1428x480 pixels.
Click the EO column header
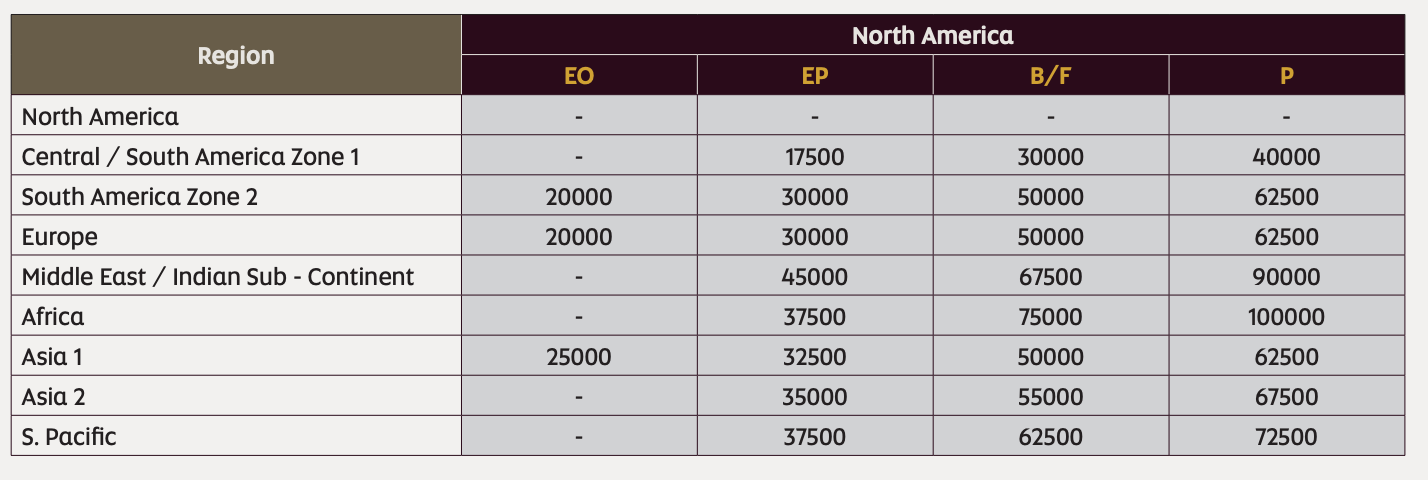[579, 76]
